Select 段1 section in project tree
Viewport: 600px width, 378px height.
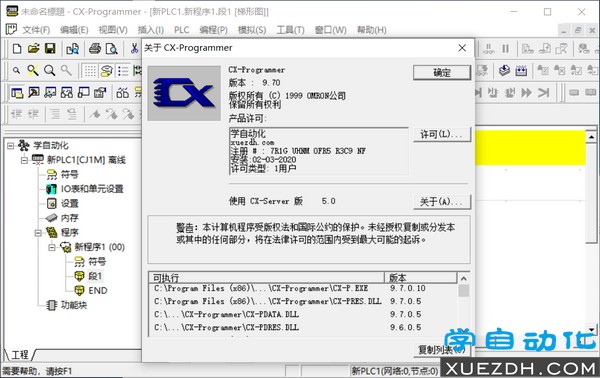point(95,276)
